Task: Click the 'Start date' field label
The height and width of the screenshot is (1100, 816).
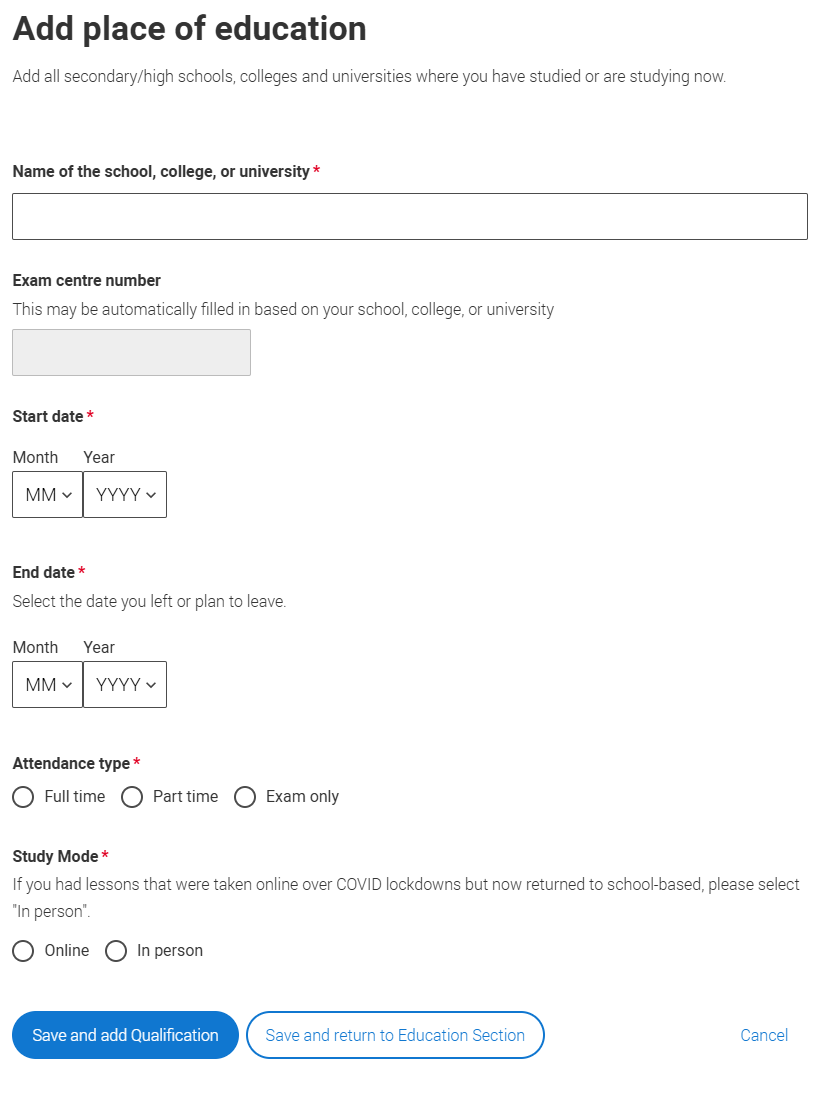Action: (48, 416)
